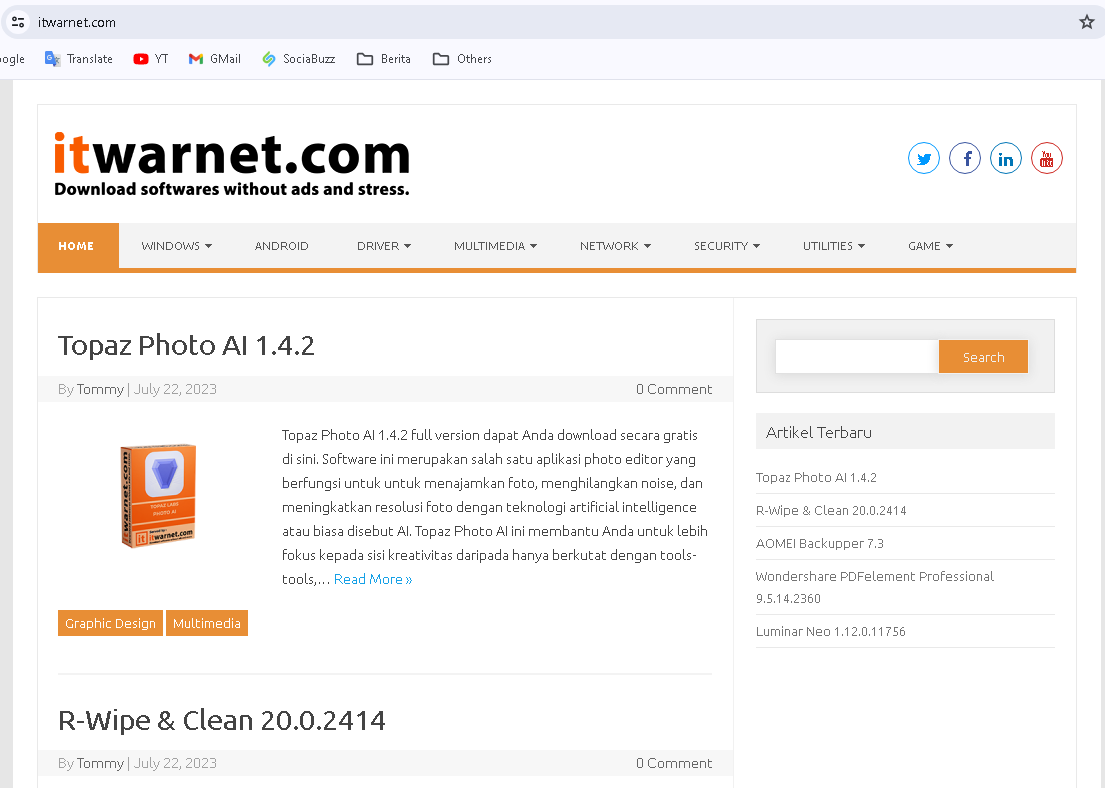
Task: Click the 'Artikel Terbaru' sidebar heading
Action: pos(819,432)
